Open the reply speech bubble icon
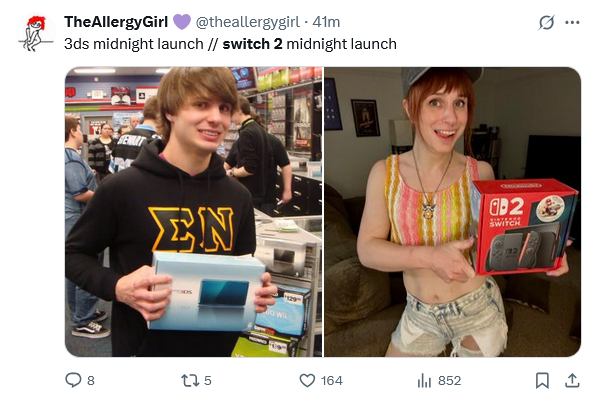Image resolution: width=598 pixels, height=402 pixels. tap(73, 380)
